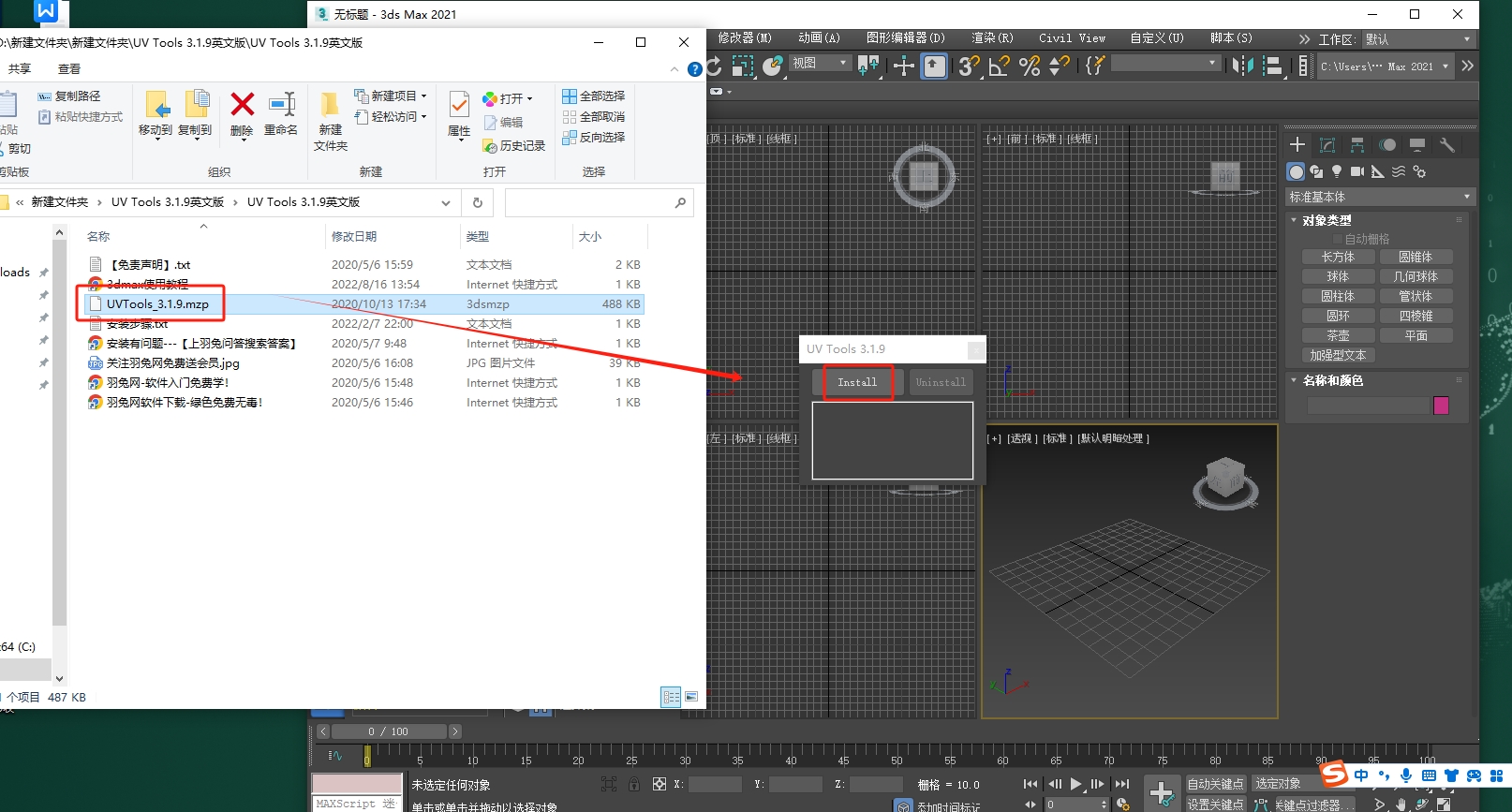Screen dimensions: 1512x812
Task: Open the Modify panel icon
Action: [1327, 144]
